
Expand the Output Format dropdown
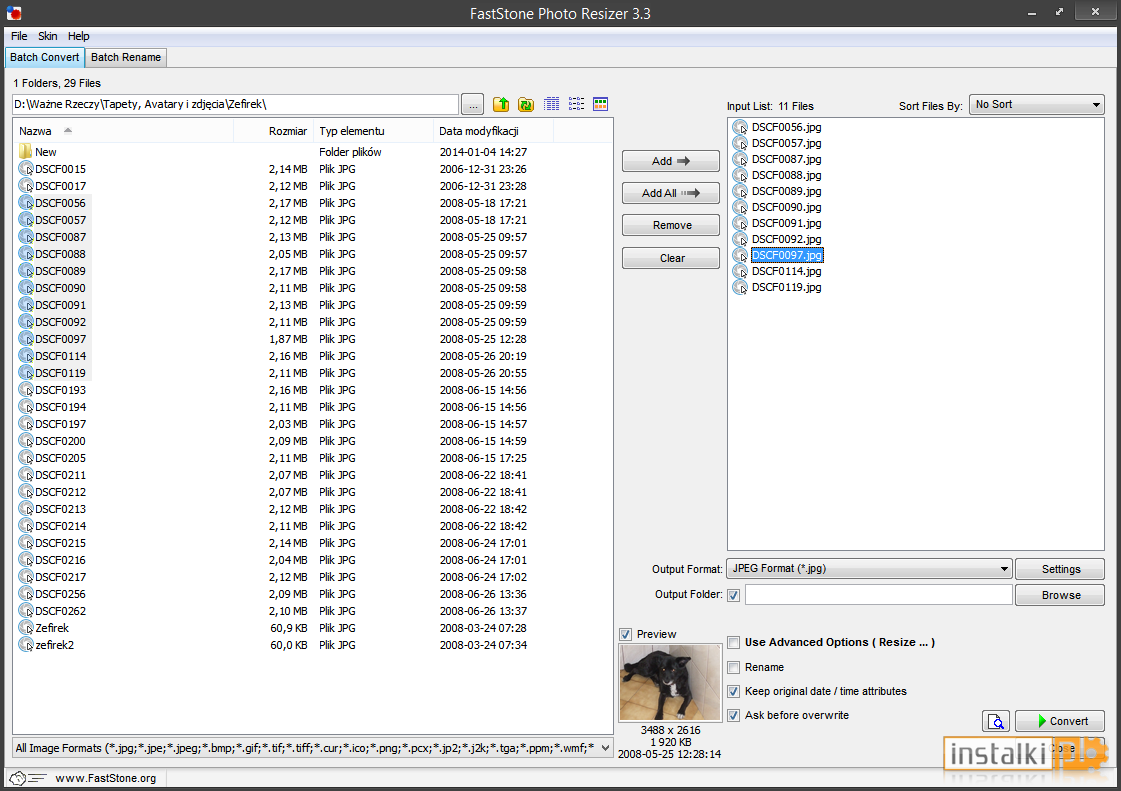tap(869, 569)
